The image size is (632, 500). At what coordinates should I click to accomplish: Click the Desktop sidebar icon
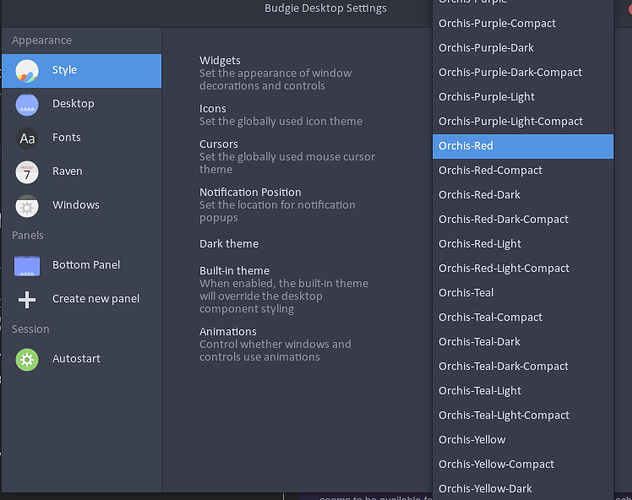click(27, 105)
